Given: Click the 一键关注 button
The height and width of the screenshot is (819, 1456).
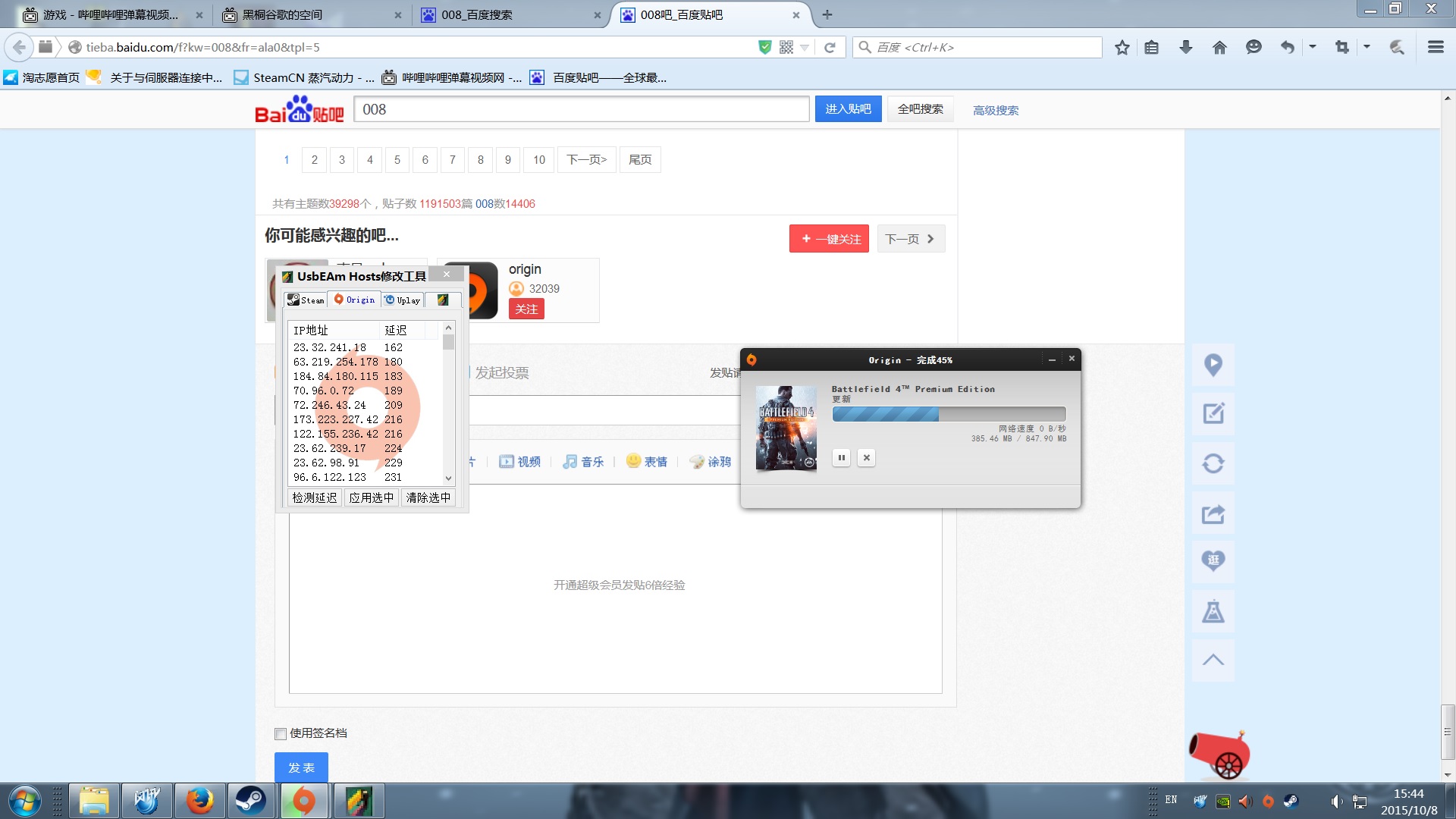Looking at the screenshot, I should [x=829, y=239].
